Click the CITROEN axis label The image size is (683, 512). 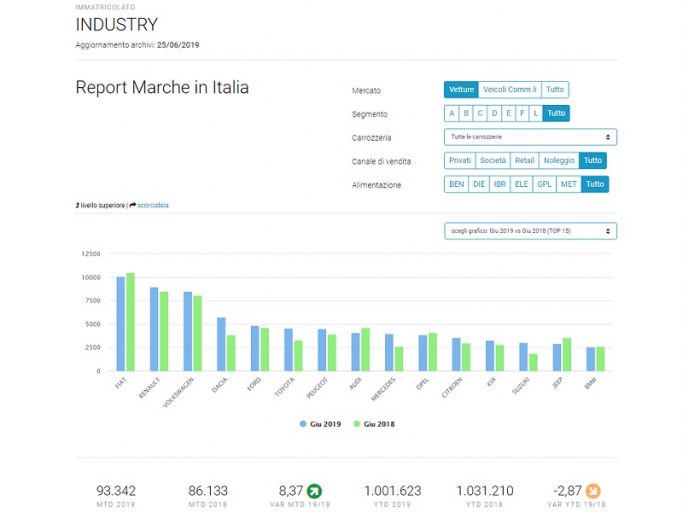pyautogui.click(x=452, y=387)
